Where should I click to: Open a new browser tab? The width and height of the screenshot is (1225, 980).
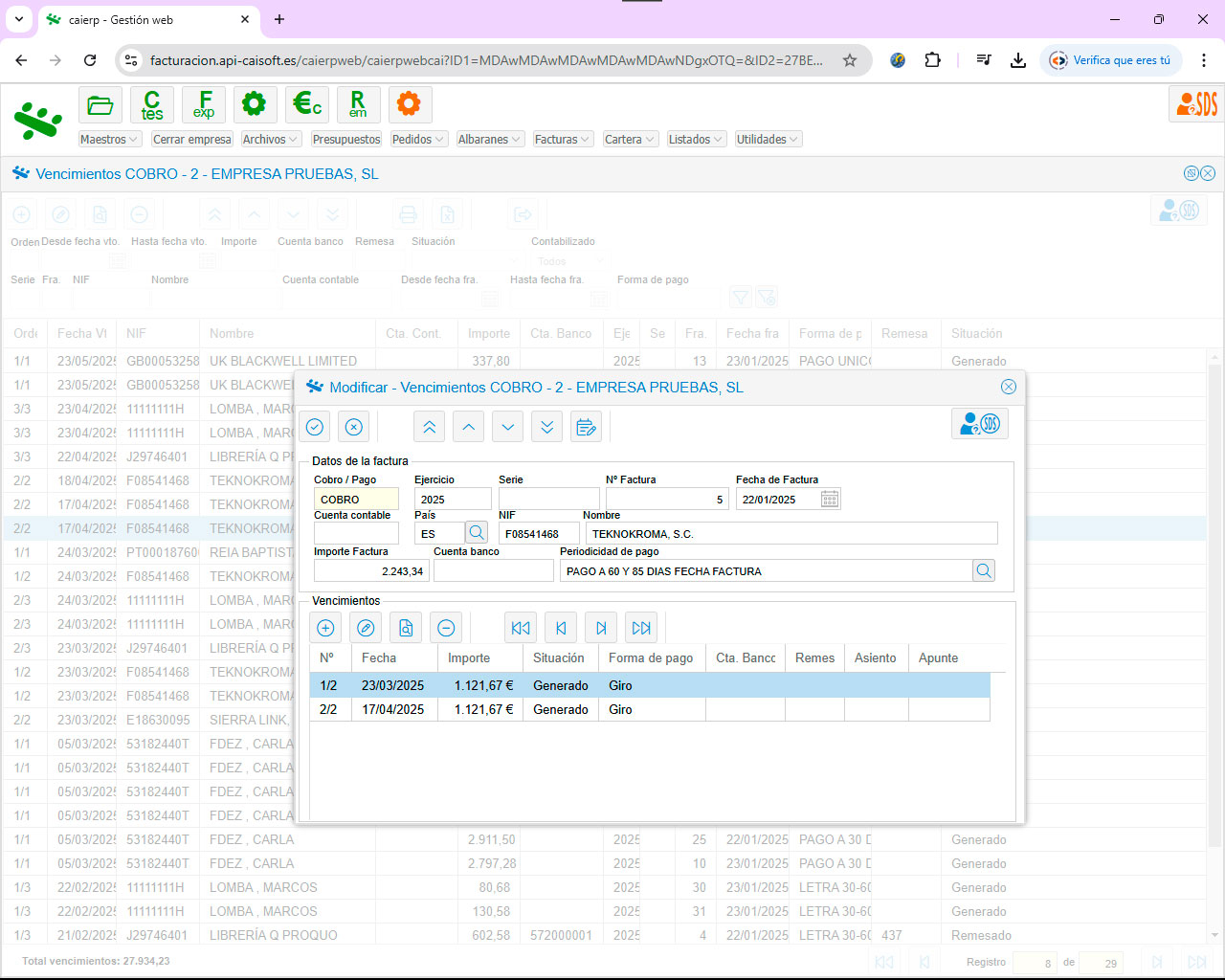point(279,19)
